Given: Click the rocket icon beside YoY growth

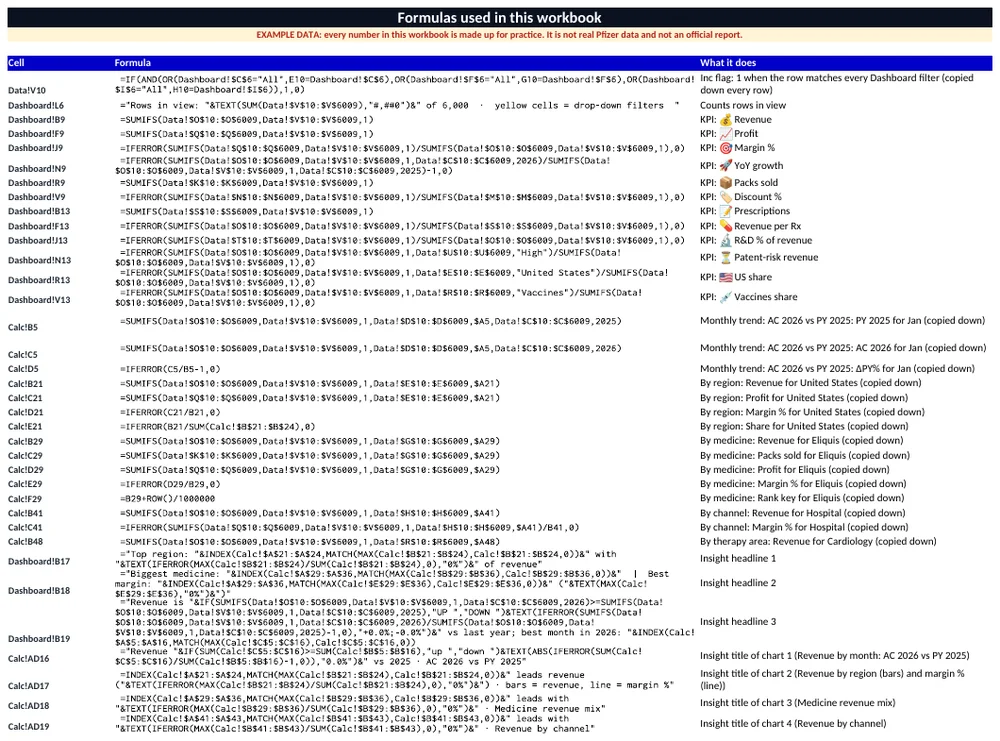Looking at the screenshot, I should click(726, 166).
